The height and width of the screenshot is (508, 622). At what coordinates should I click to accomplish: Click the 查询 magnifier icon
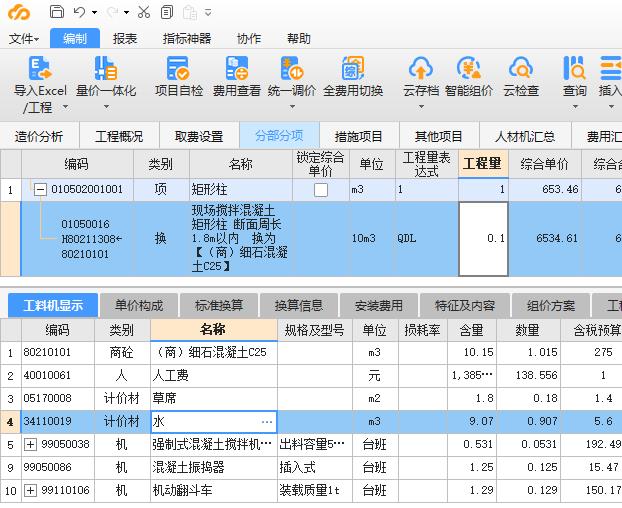point(574,69)
